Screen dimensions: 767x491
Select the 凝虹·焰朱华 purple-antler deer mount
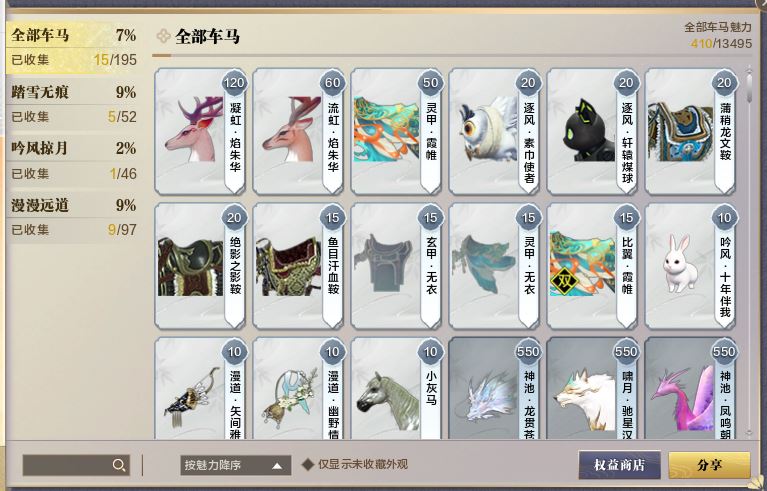click(200, 131)
